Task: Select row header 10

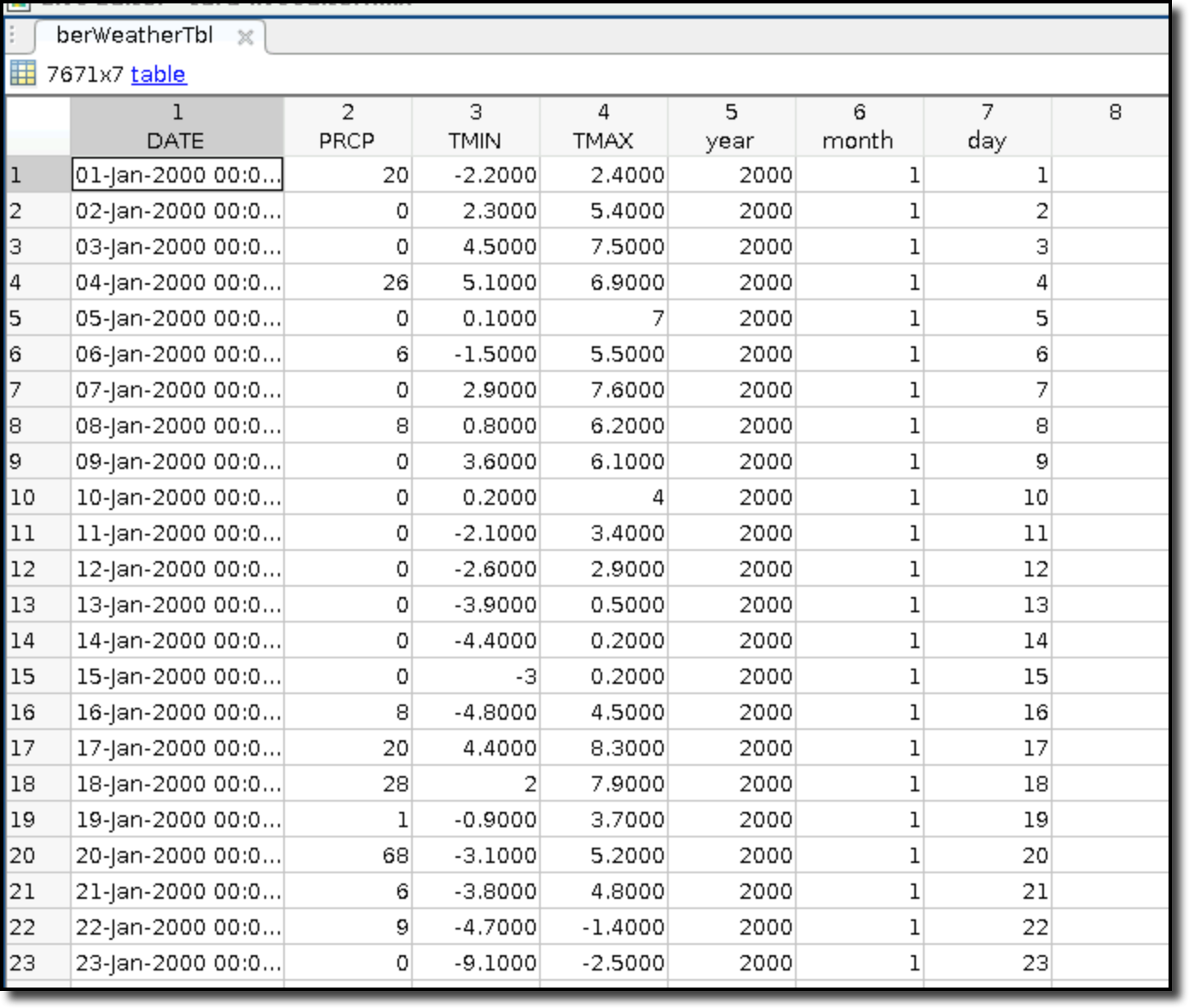Action: pos(38,497)
